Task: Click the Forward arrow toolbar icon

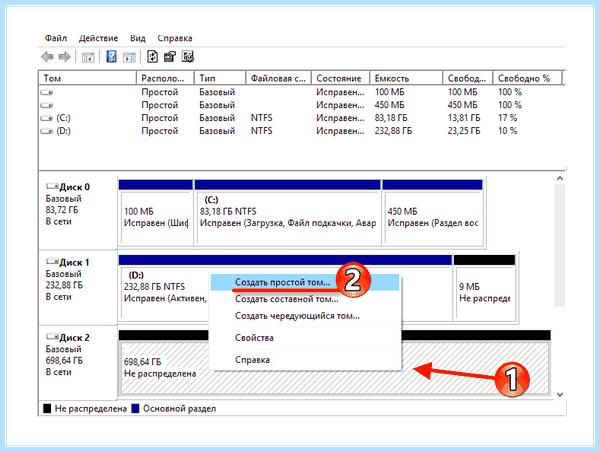Action: coord(64,57)
